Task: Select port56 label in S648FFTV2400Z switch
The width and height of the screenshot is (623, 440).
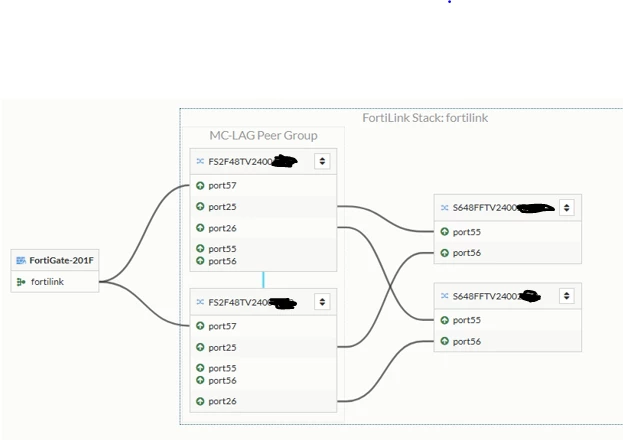Action: tap(467, 341)
